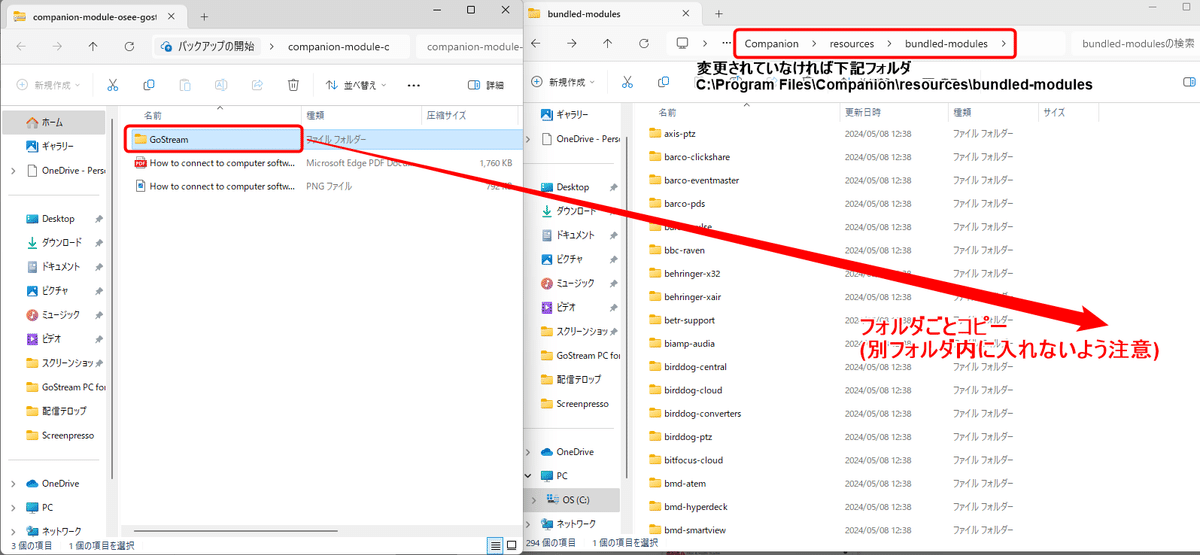Collapse PC node in bundled-modules sidebar
The height and width of the screenshot is (555, 1200).
530,476
